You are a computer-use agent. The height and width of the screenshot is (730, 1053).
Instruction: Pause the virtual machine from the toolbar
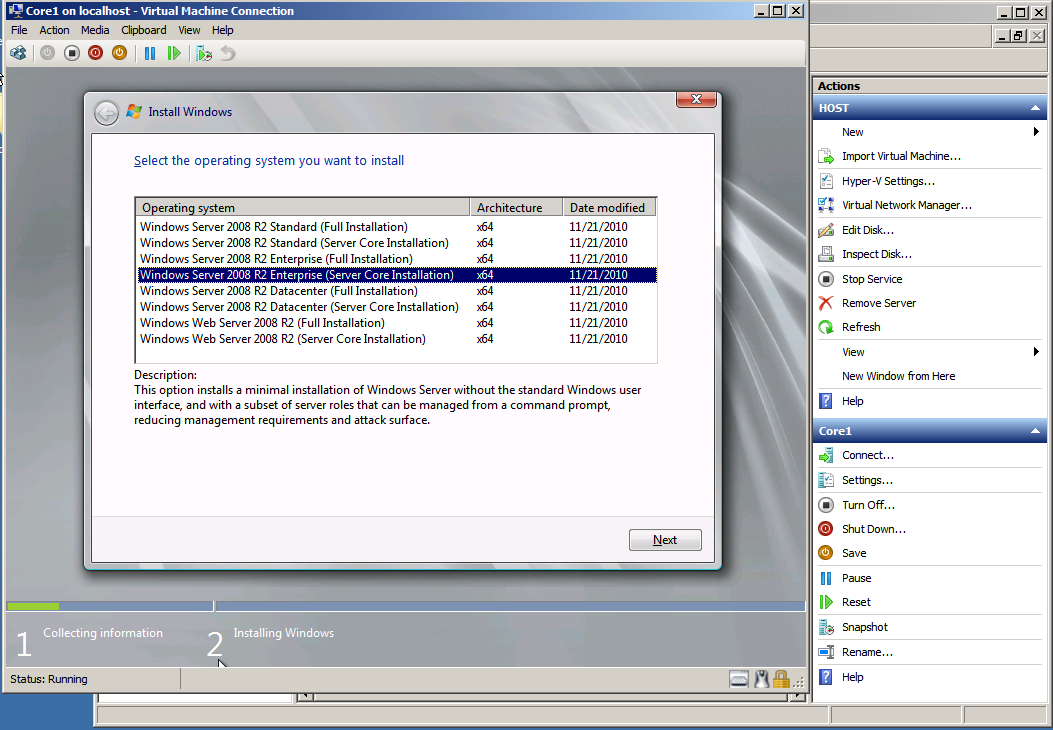point(150,53)
